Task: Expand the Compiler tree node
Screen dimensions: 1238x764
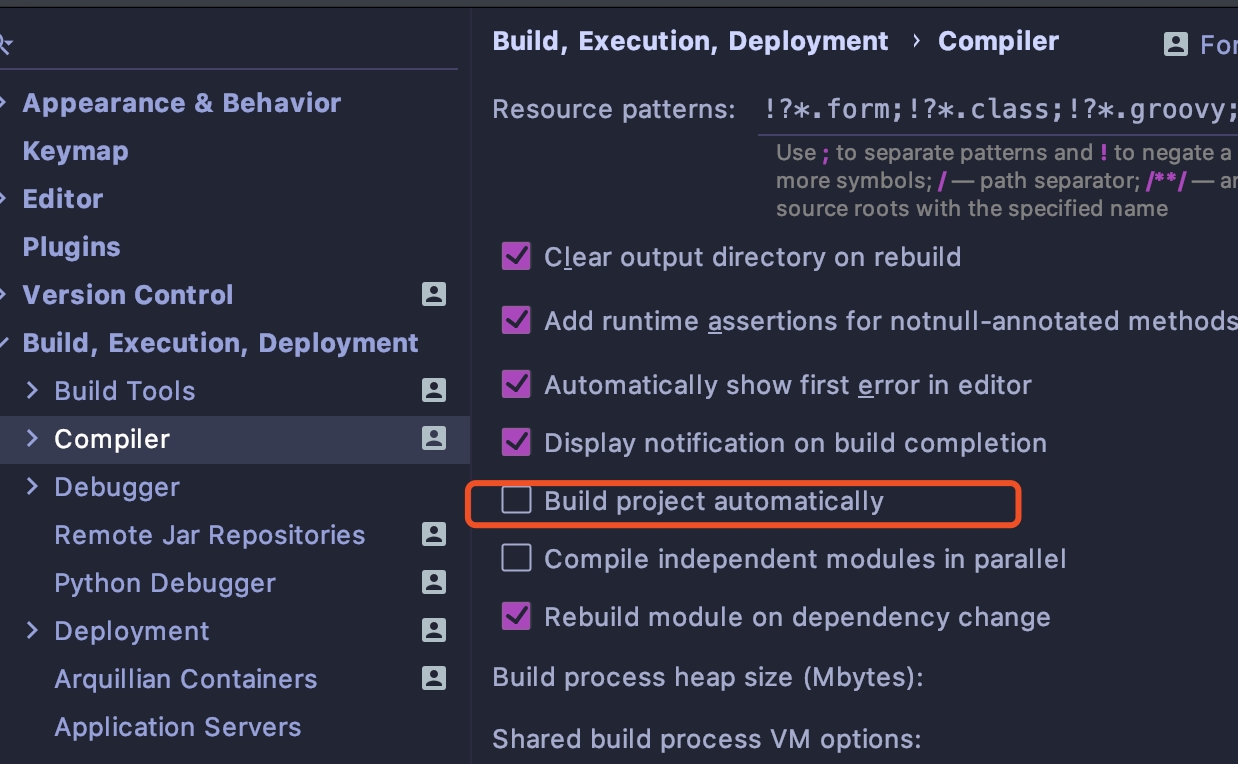Action: [32, 438]
